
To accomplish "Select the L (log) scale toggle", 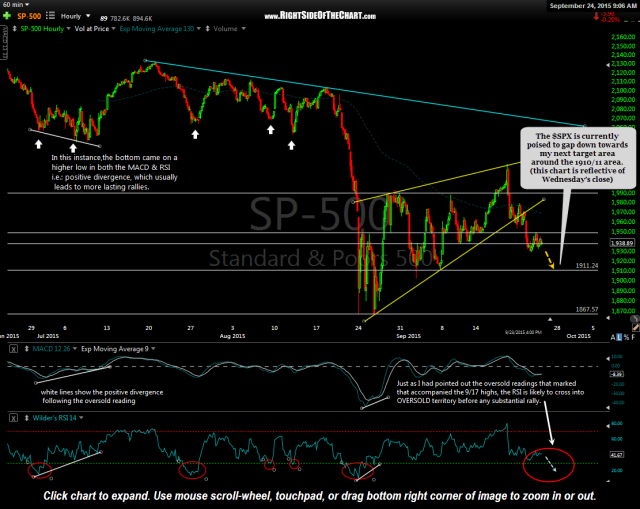I will click(x=619, y=337).
